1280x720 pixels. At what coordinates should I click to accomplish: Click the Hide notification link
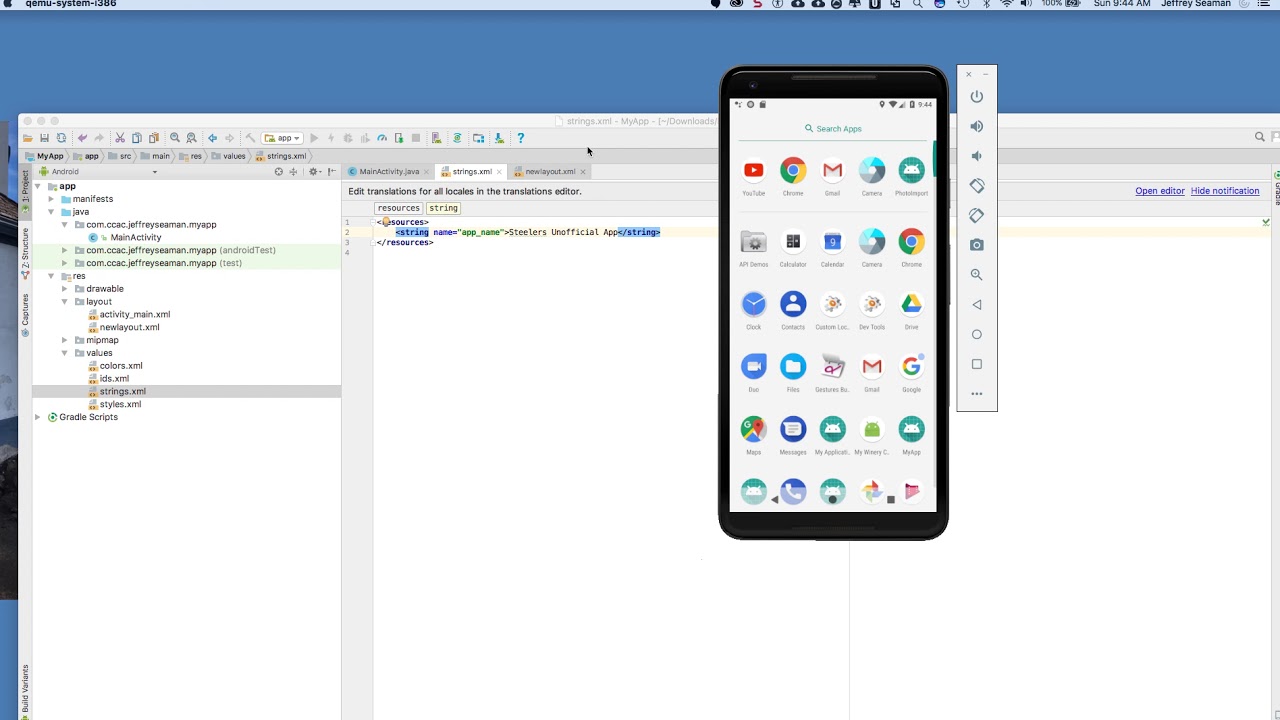[x=1225, y=191]
